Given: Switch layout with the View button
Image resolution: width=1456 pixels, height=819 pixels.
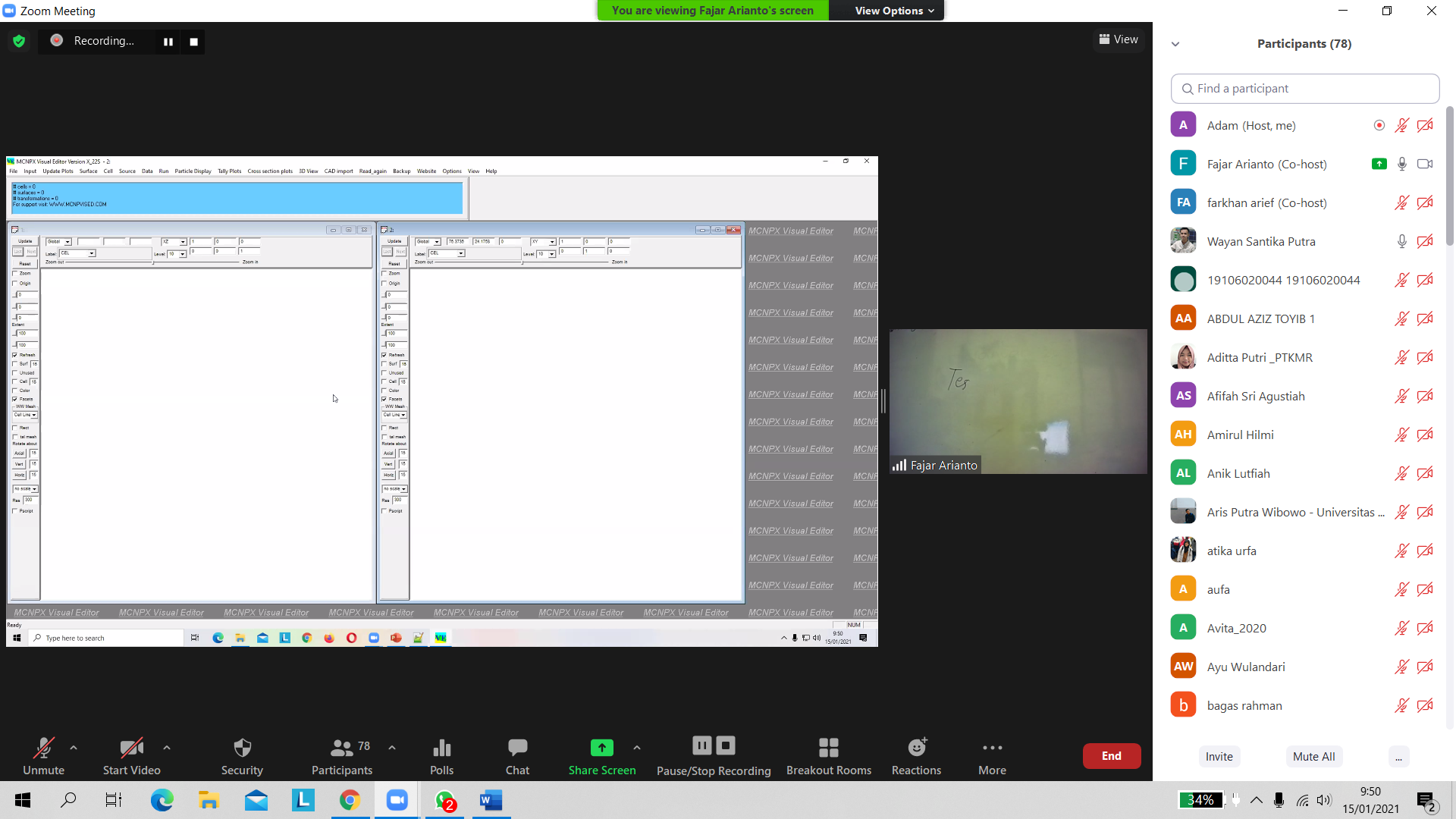Looking at the screenshot, I should click(1119, 39).
